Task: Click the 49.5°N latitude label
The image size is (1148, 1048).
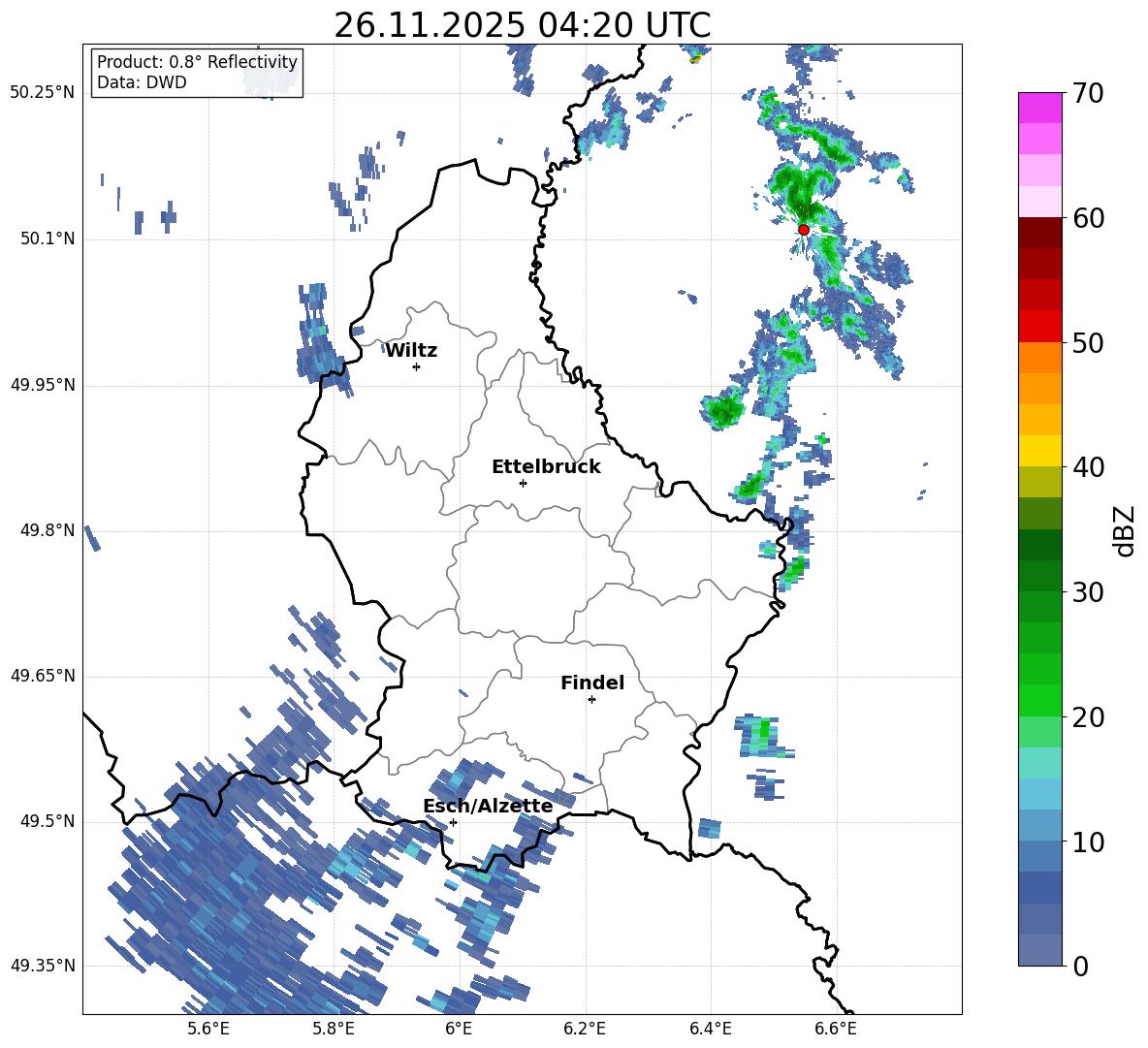Action: [x=48, y=821]
